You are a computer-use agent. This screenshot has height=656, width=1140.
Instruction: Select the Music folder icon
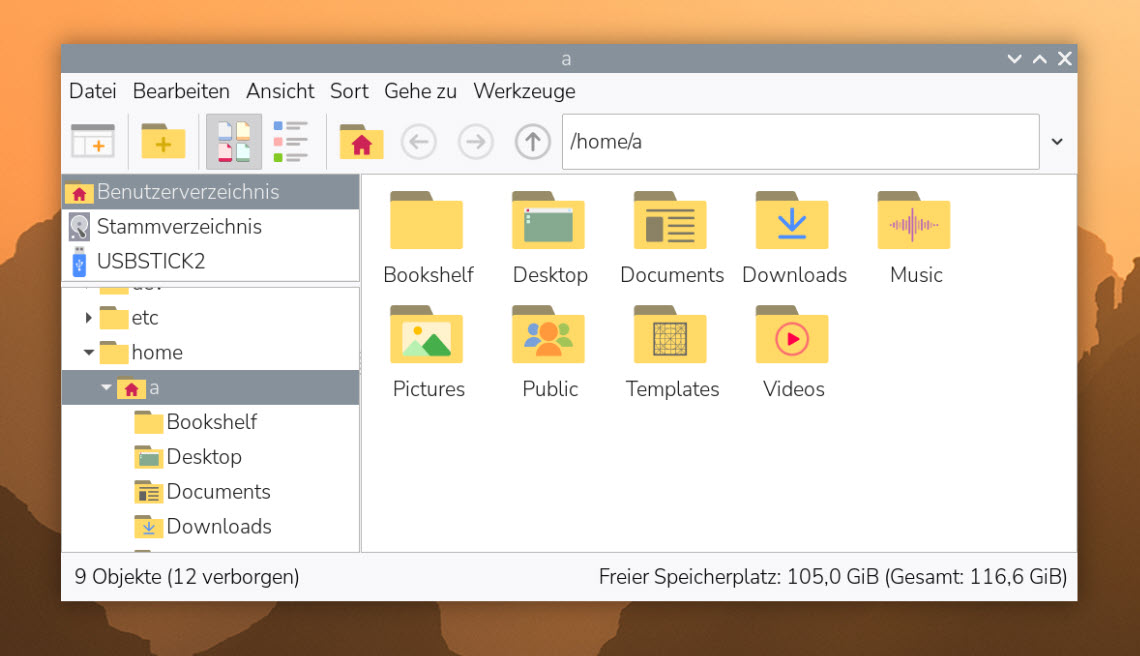[x=915, y=222]
